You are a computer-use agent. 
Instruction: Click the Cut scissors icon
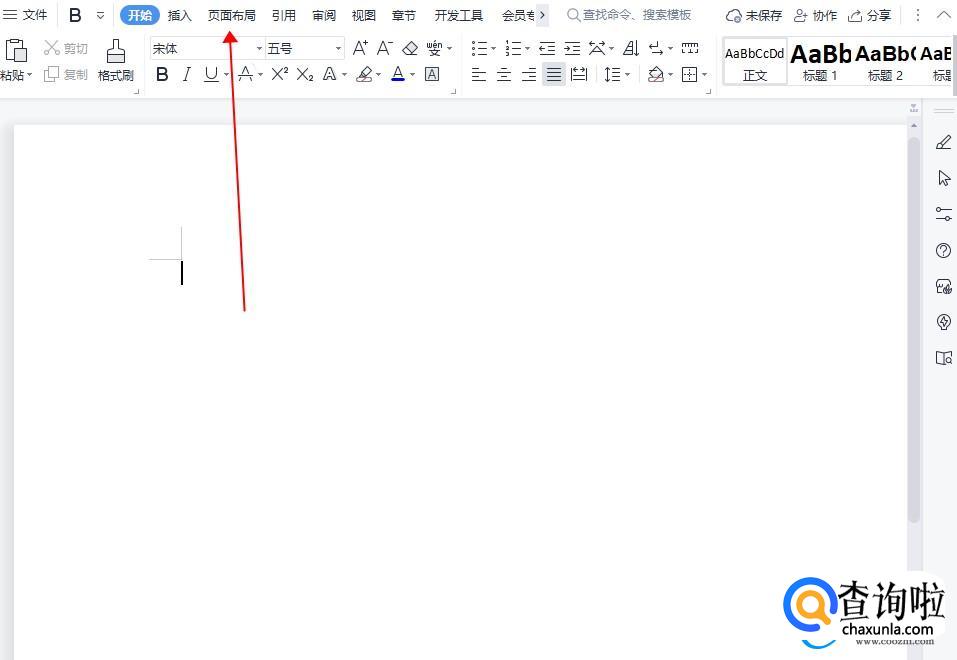[52, 48]
